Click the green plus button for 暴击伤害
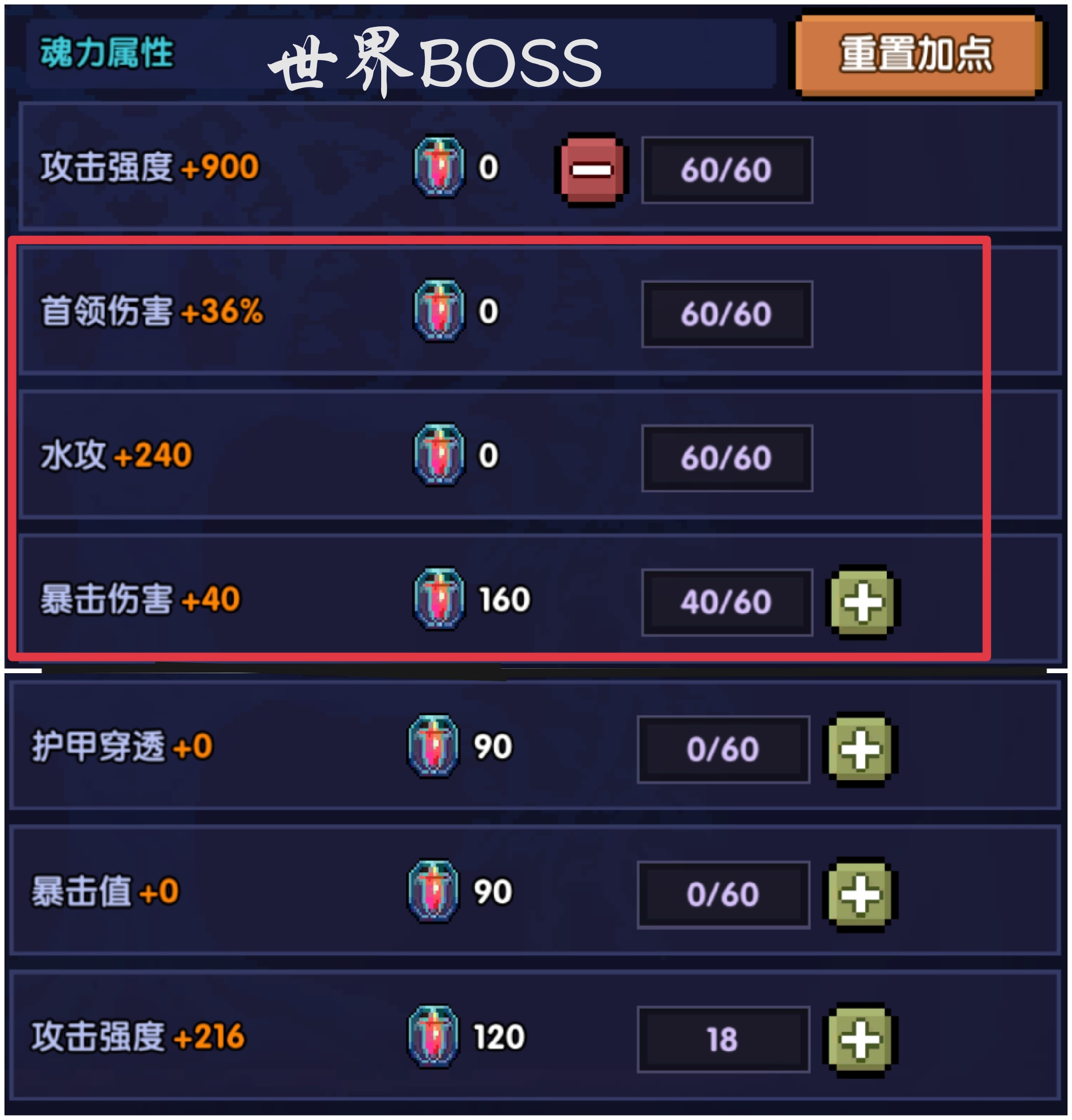 tap(862, 602)
